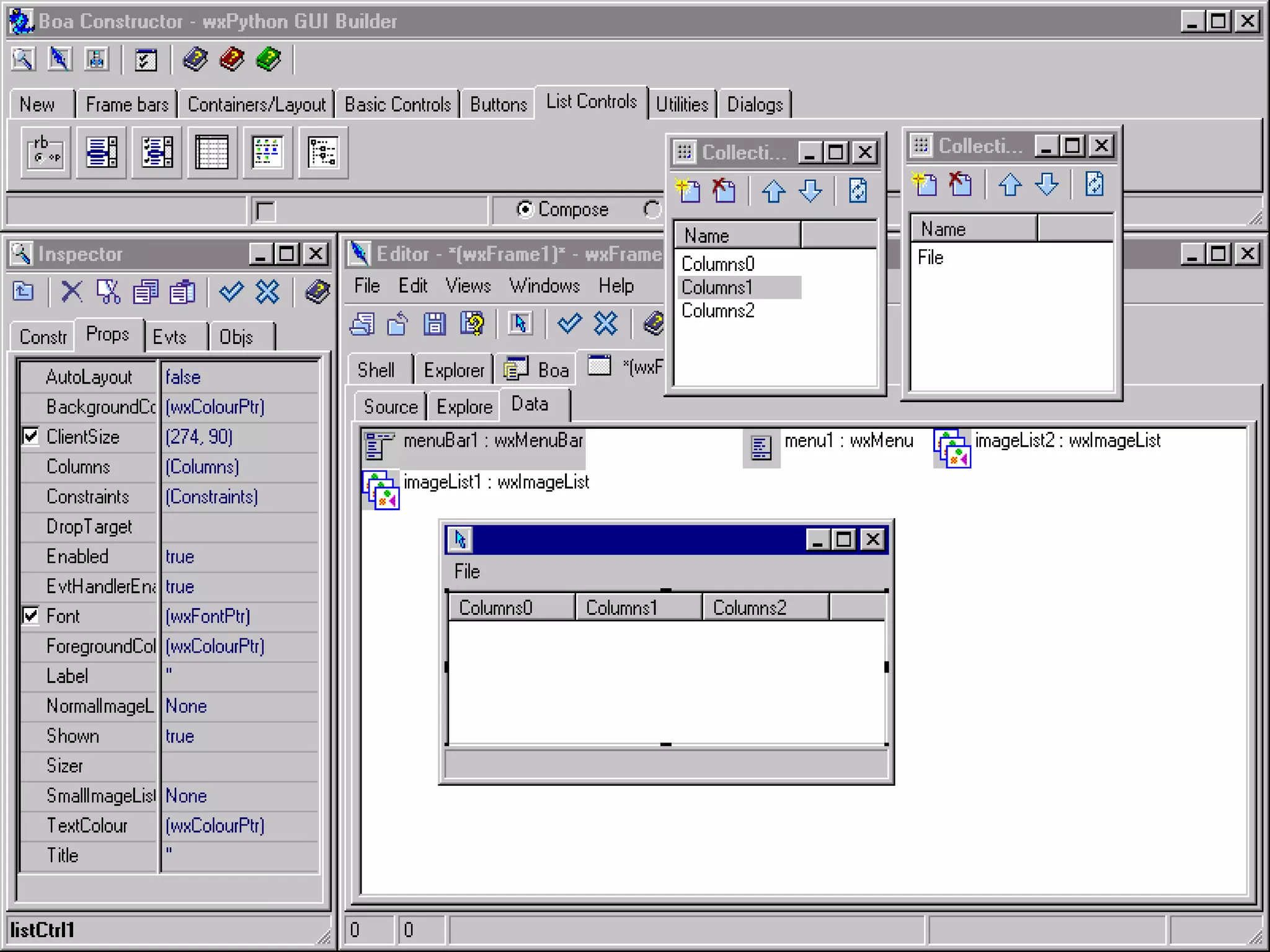
Task: Select the radio box control in the palette
Action: (45, 152)
